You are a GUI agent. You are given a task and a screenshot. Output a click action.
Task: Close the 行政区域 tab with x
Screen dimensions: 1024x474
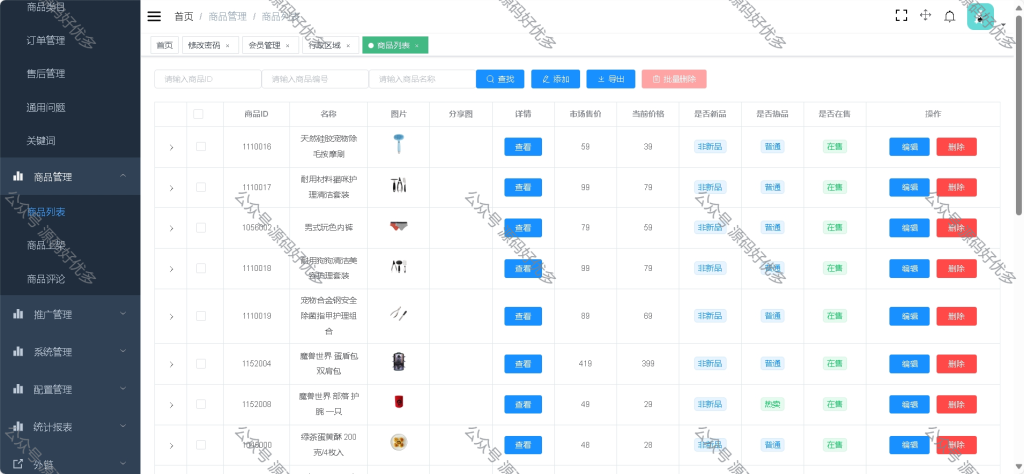coord(348,46)
